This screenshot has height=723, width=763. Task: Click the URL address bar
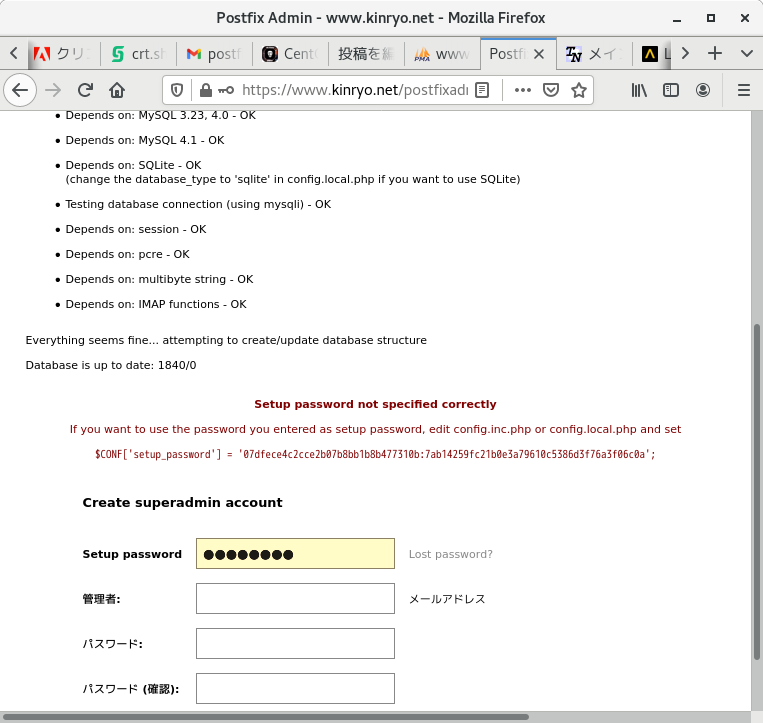click(x=355, y=90)
